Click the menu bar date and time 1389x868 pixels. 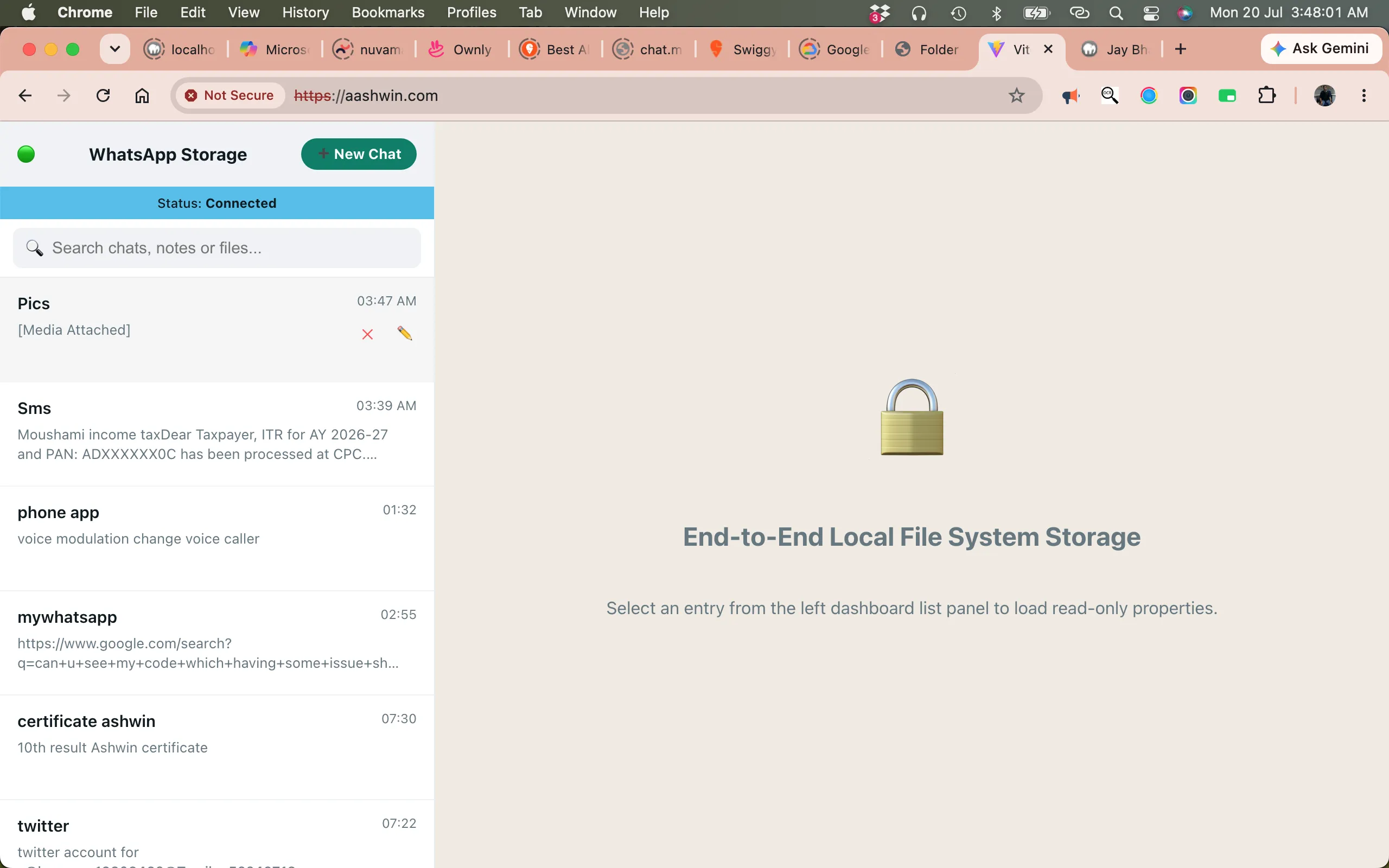1289,12
